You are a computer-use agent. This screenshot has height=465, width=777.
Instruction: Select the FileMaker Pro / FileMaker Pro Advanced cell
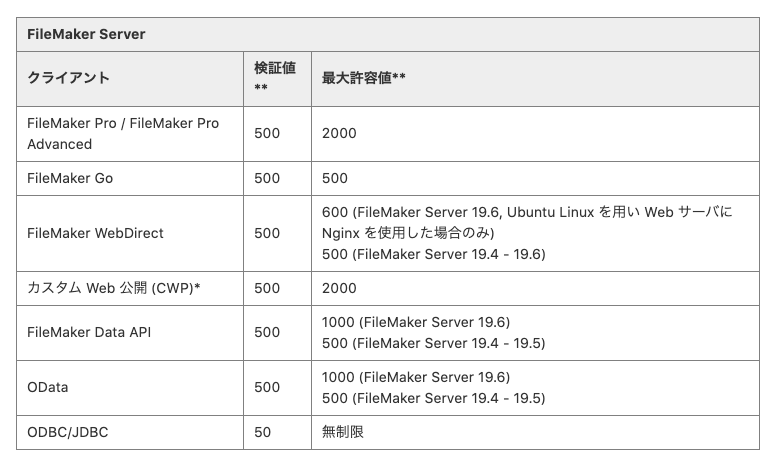(123, 133)
